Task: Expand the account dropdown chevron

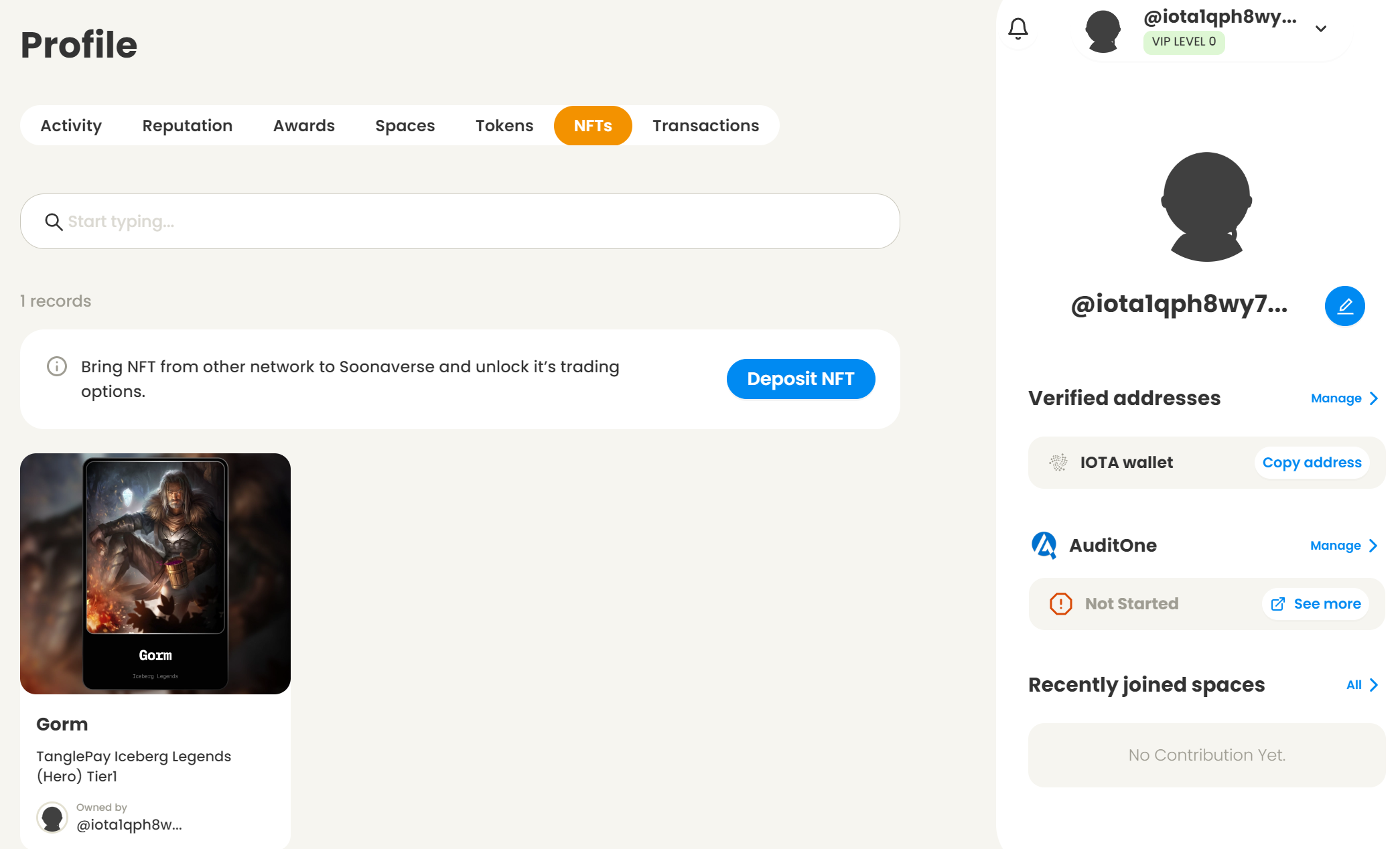Action: point(1321,29)
